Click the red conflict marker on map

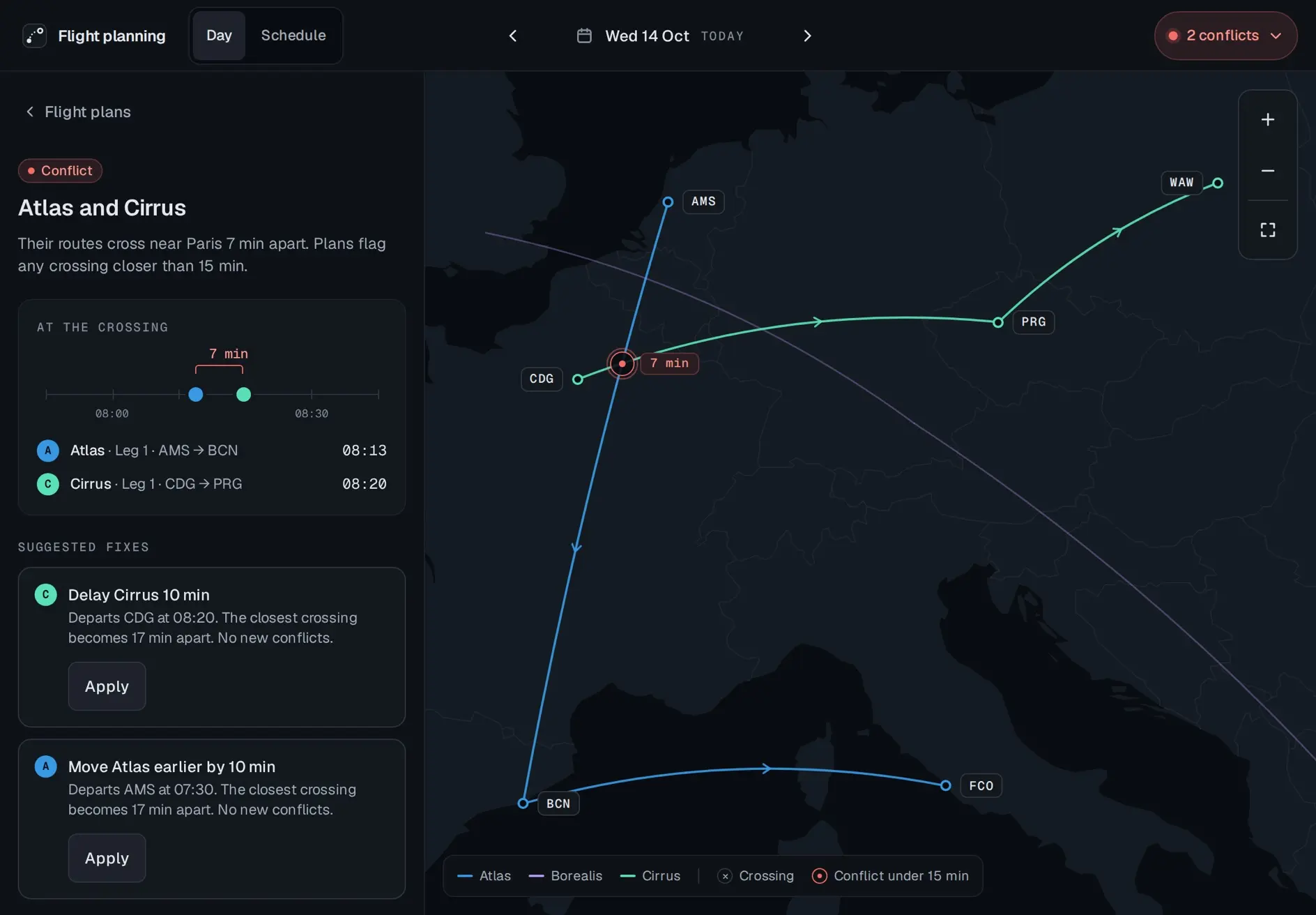coord(622,363)
